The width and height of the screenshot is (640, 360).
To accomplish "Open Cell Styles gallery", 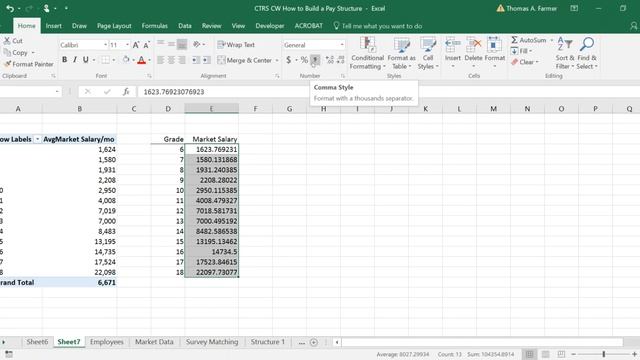I will coord(428,53).
